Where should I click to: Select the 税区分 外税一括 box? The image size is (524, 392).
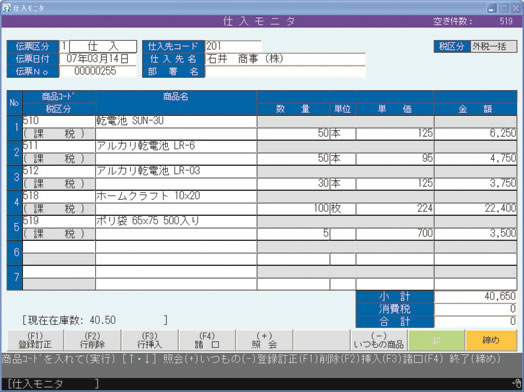(x=493, y=46)
